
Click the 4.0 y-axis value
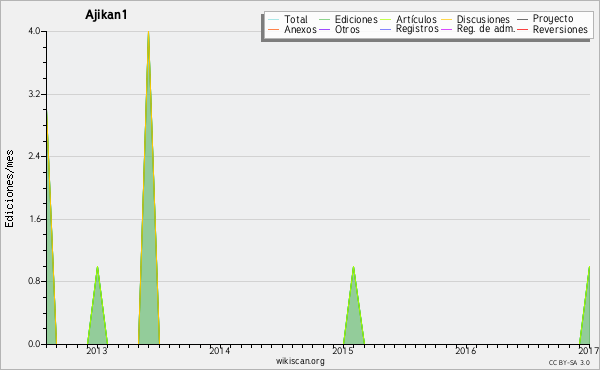[x=34, y=31]
